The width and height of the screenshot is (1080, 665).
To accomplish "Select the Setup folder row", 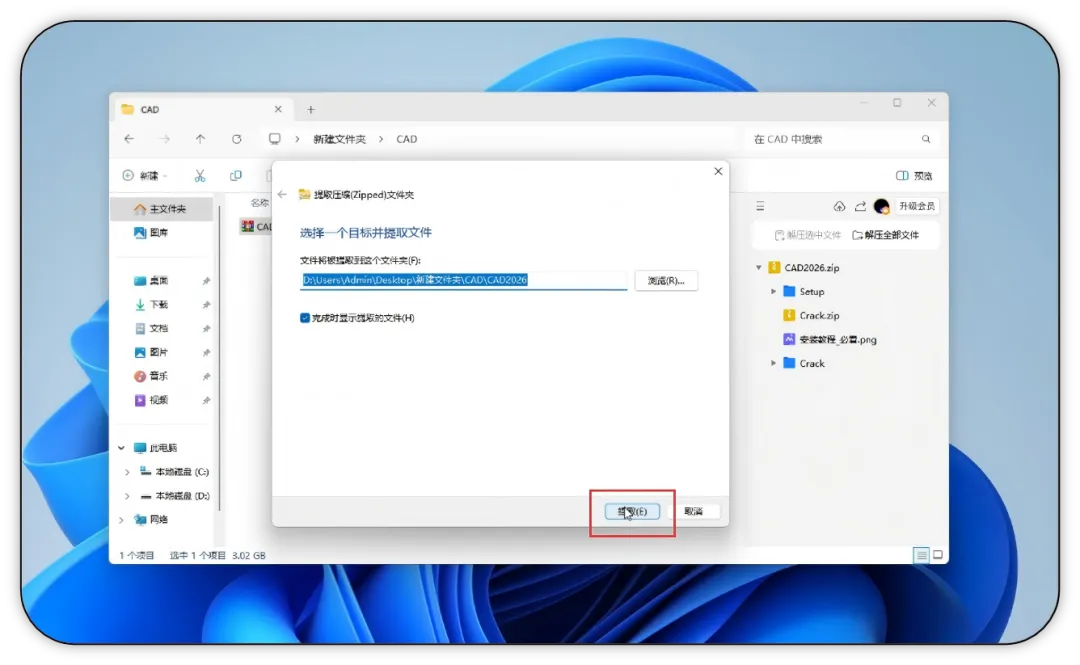I will 803,291.
